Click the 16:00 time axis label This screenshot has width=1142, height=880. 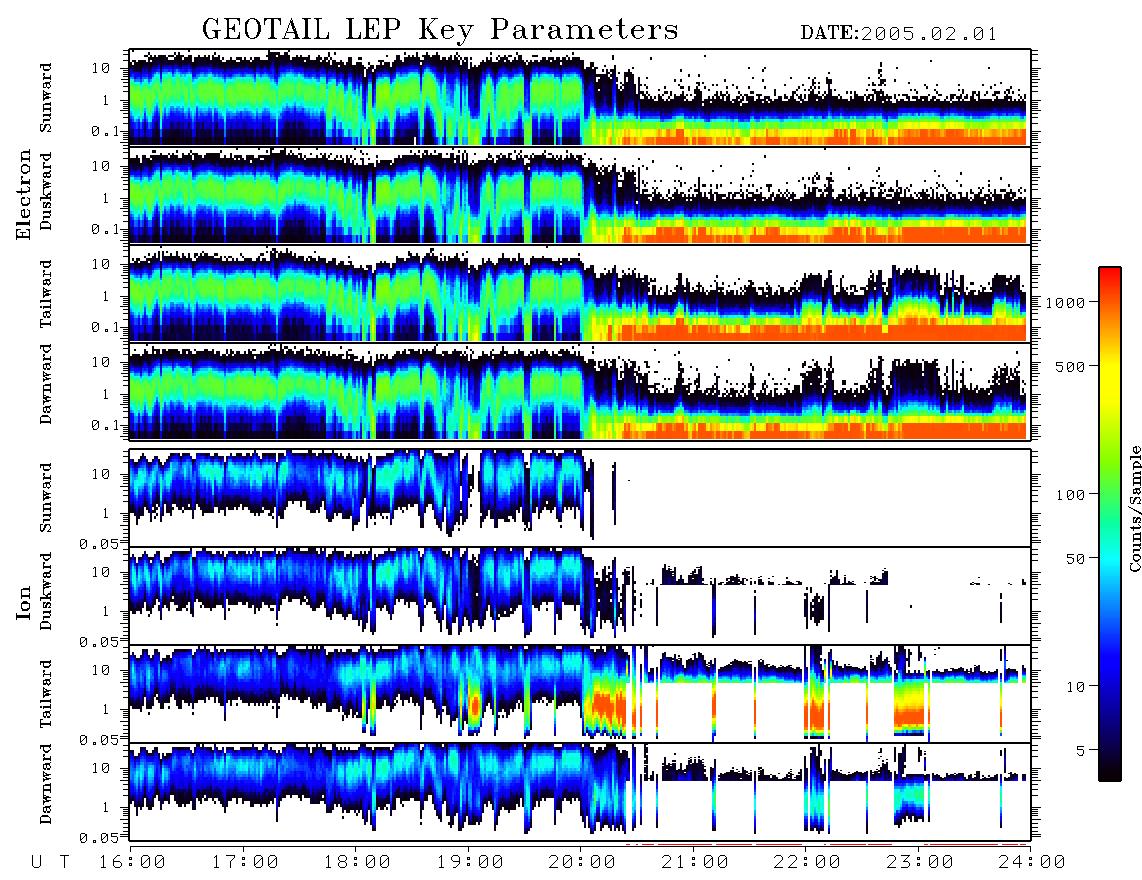(x=133, y=863)
